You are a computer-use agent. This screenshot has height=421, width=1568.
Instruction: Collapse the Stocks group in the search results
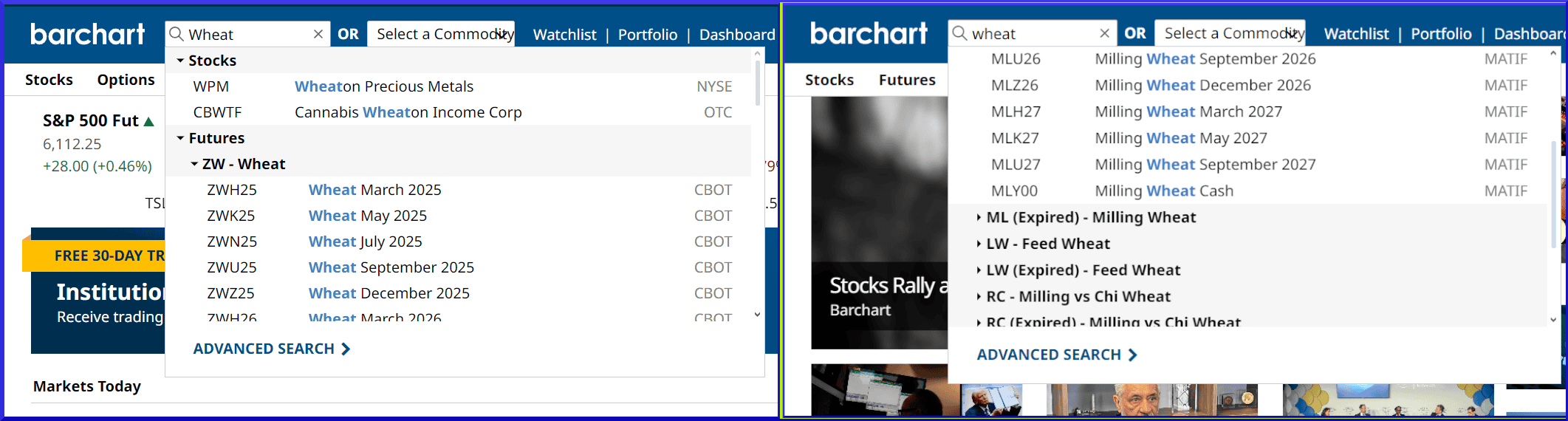click(x=180, y=61)
